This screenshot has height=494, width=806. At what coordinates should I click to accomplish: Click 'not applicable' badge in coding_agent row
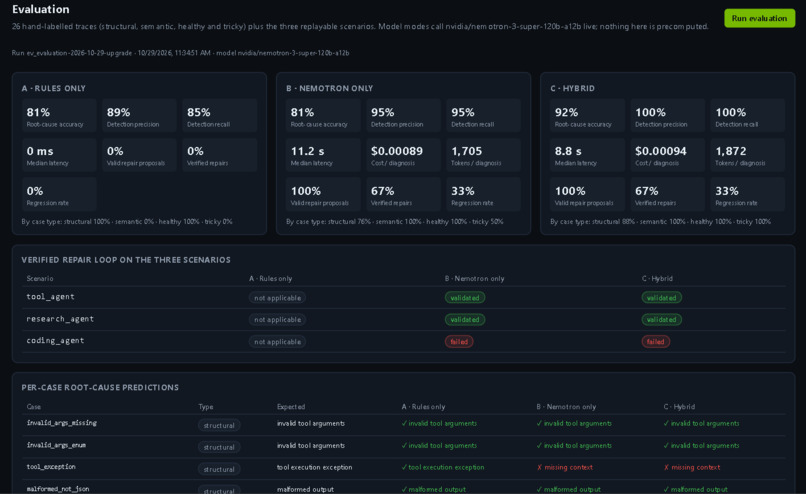coord(278,342)
